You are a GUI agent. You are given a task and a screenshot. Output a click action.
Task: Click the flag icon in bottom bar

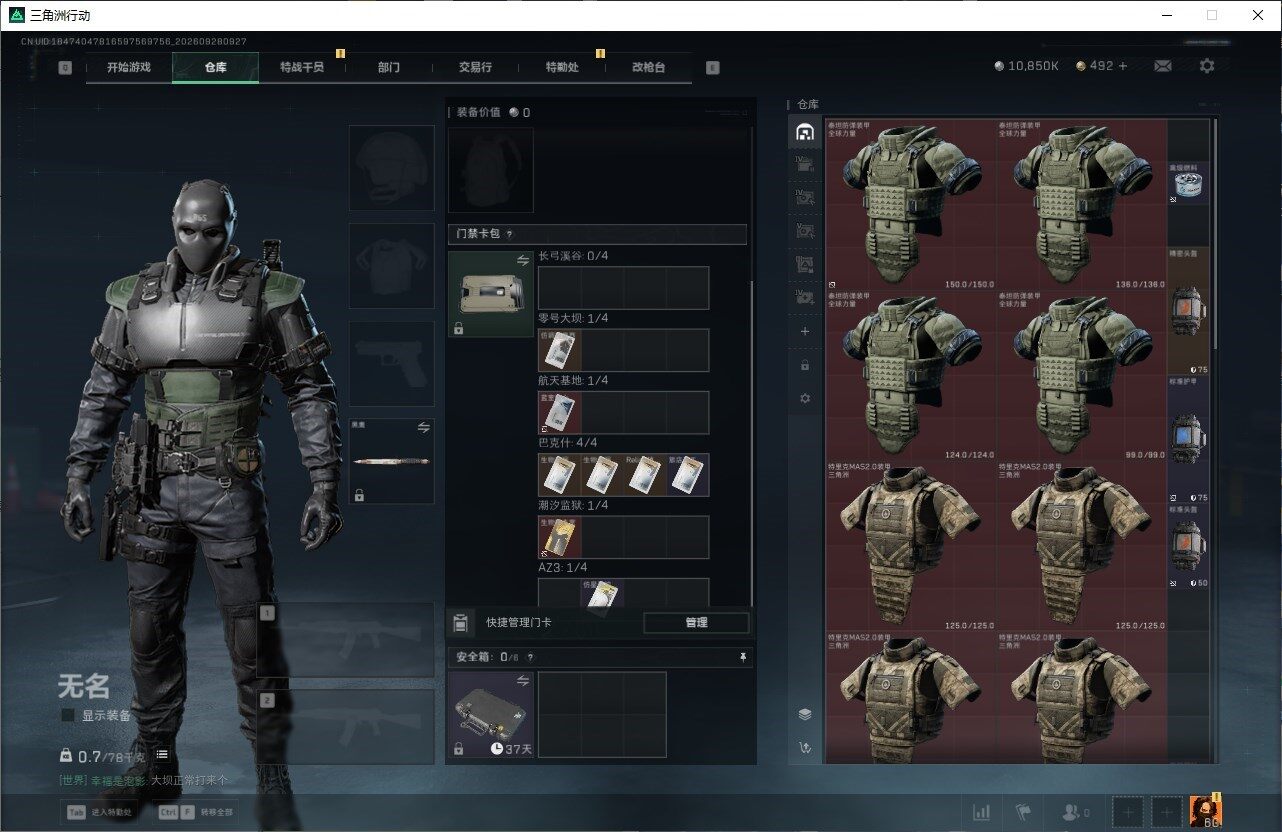[1022, 812]
